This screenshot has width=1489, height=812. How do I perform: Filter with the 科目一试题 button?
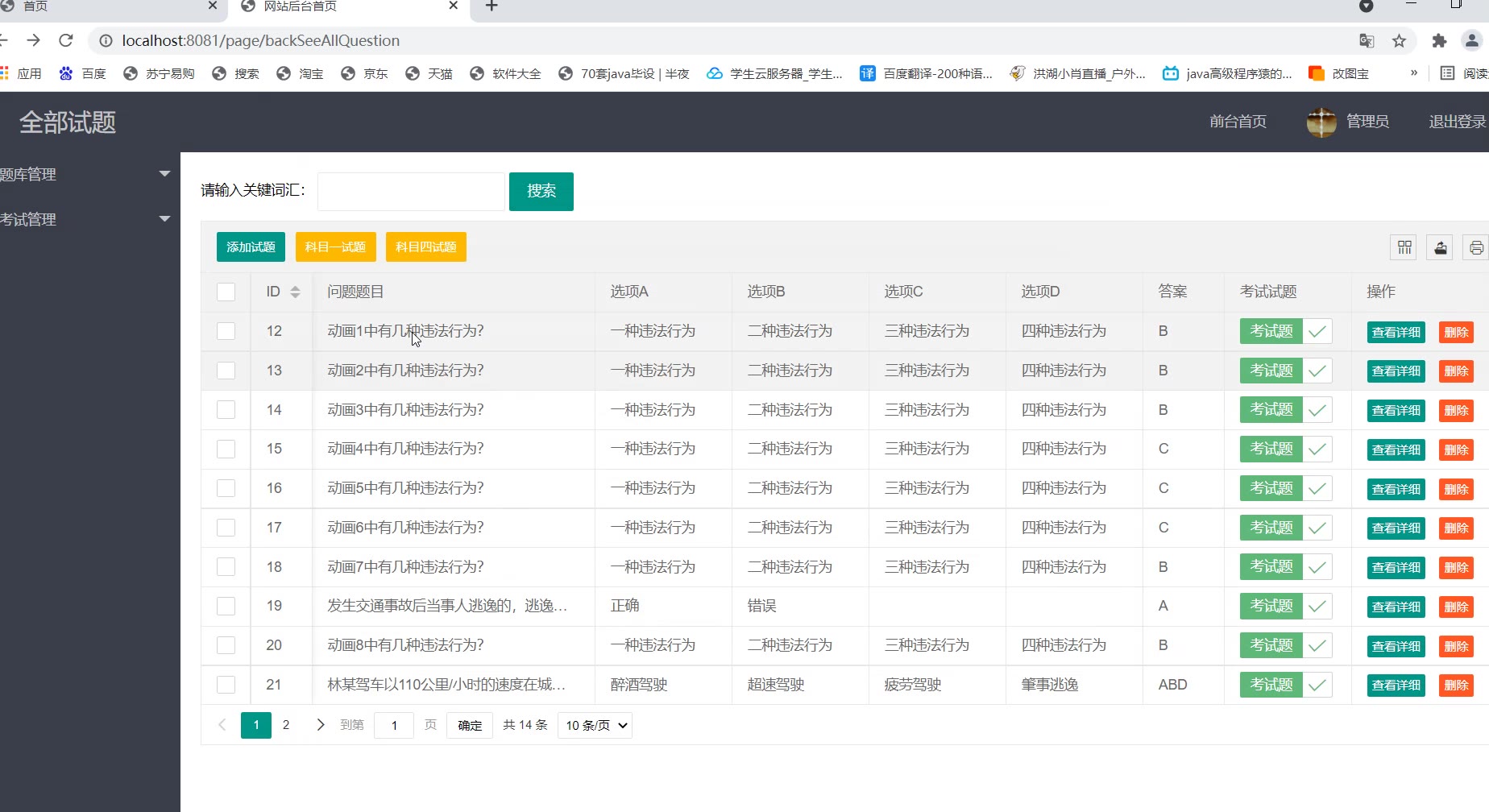click(335, 246)
